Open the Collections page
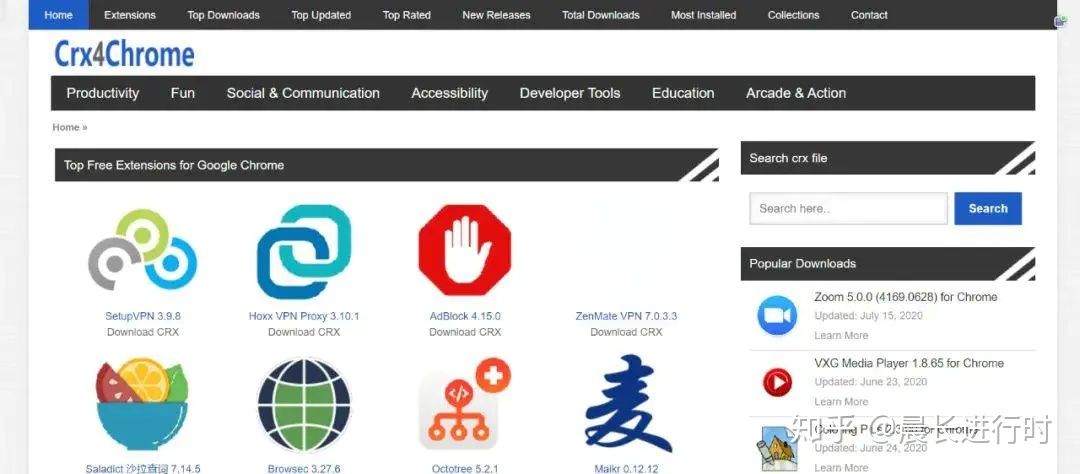The height and width of the screenshot is (474, 1080). click(793, 14)
